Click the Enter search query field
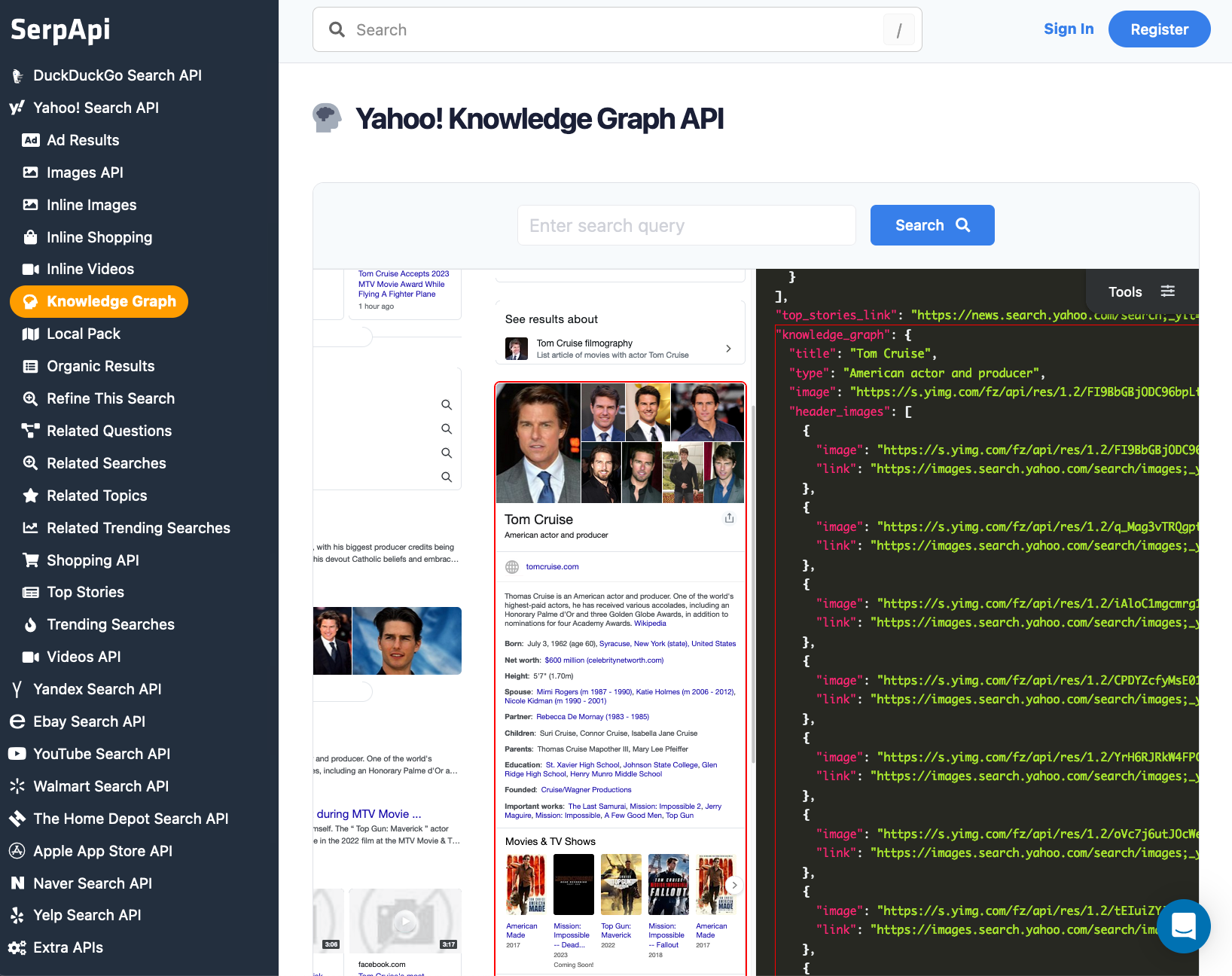 pos(687,225)
